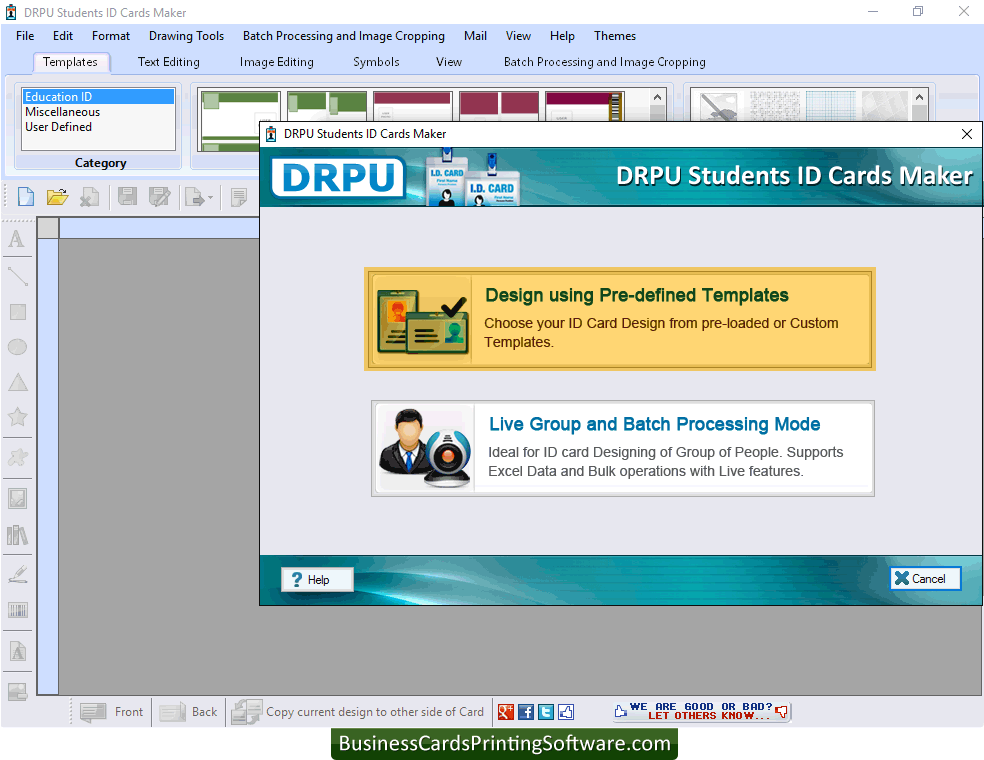Image resolution: width=984 pixels, height=760 pixels.
Task: Choose Design using Pre-defined Templates
Action: (x=620, y=319)
